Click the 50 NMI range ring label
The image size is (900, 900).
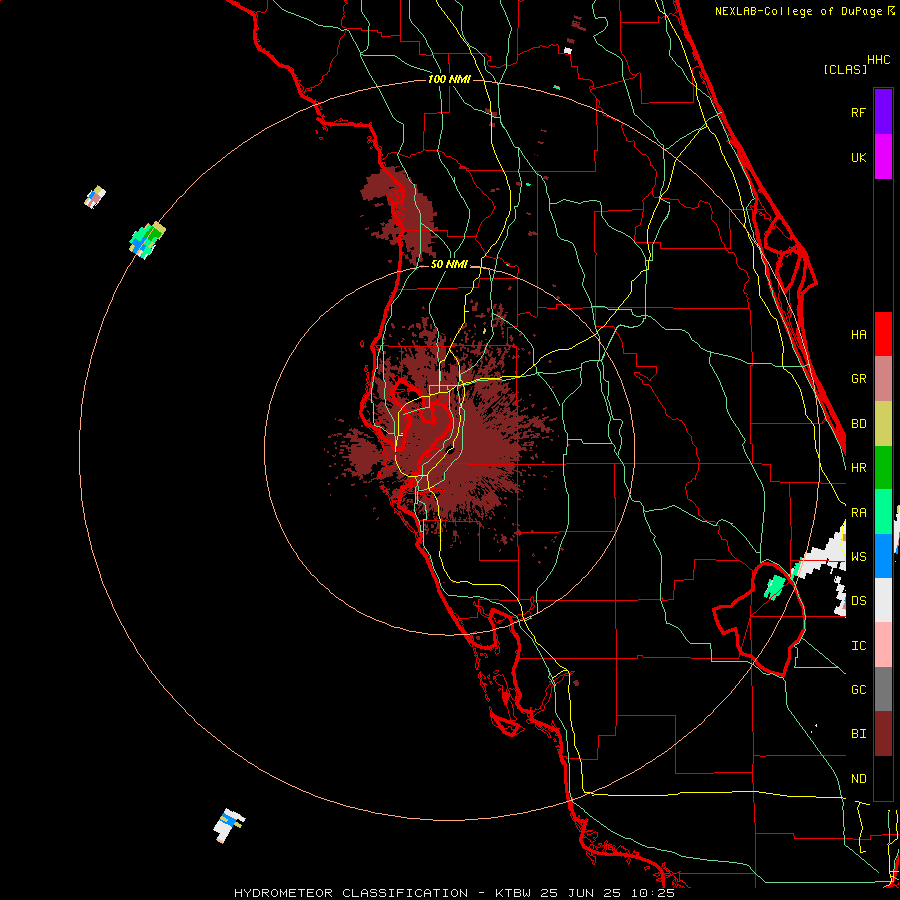pos(449,264)
